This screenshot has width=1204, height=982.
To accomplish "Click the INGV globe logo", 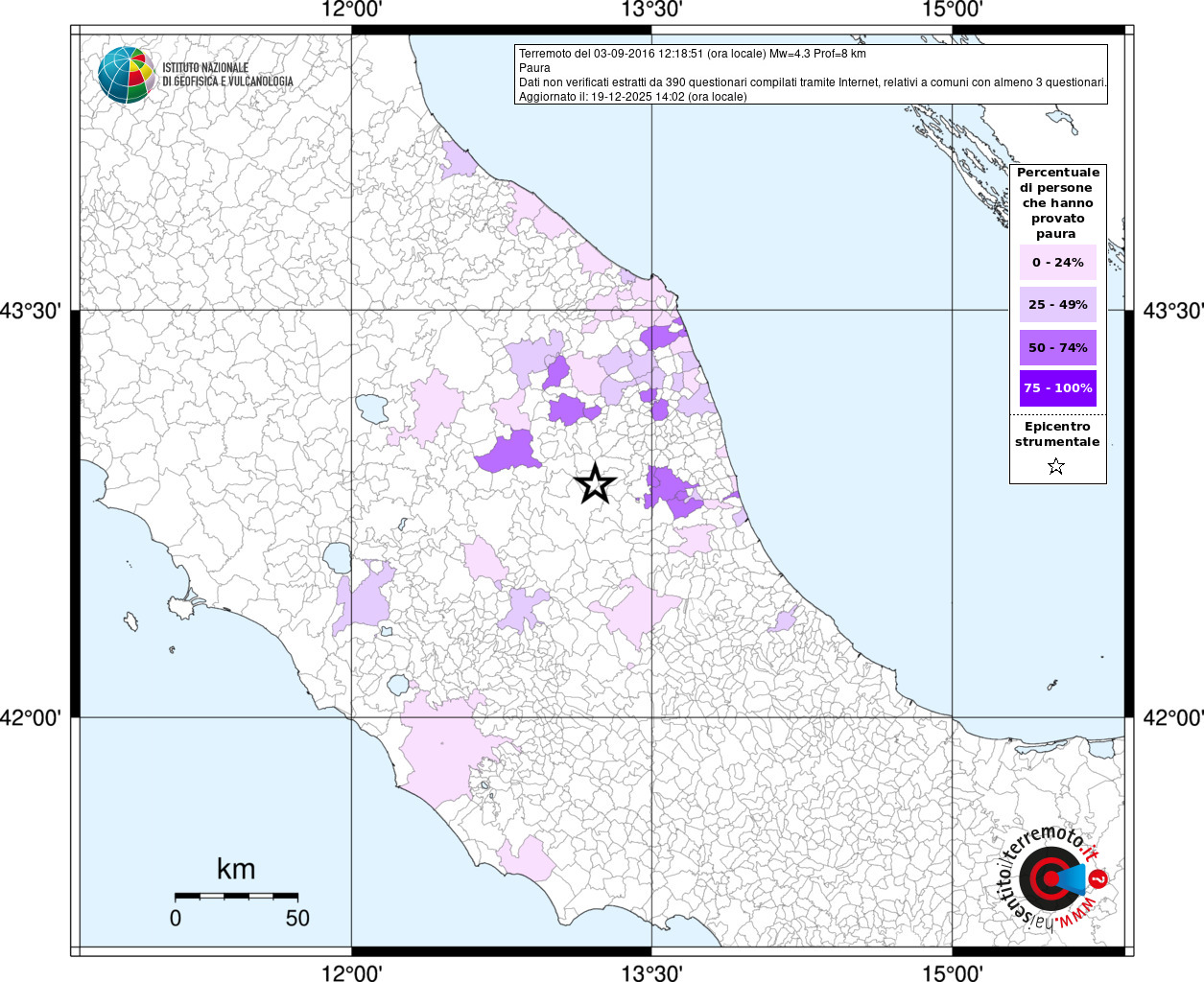I will pyautogui.click(x=126, y=75).
